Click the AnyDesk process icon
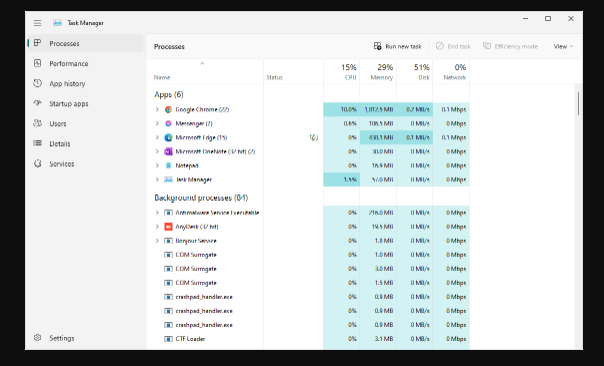 point(168,227)
